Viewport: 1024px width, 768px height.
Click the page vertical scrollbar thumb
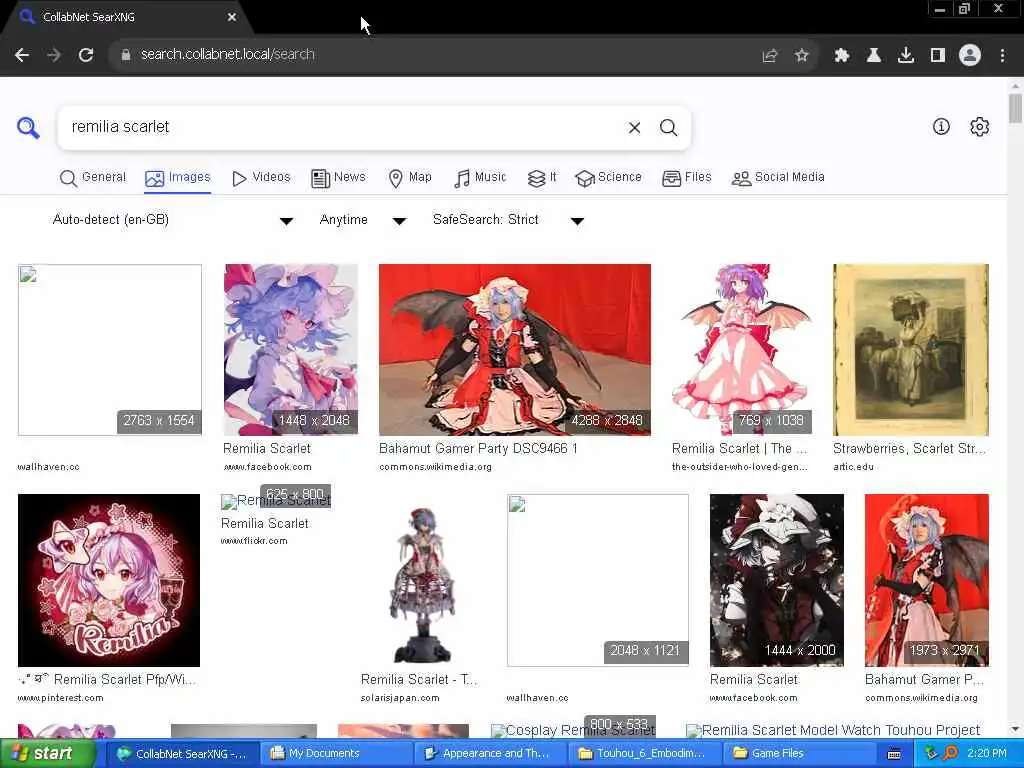(x=1015, y=108)
